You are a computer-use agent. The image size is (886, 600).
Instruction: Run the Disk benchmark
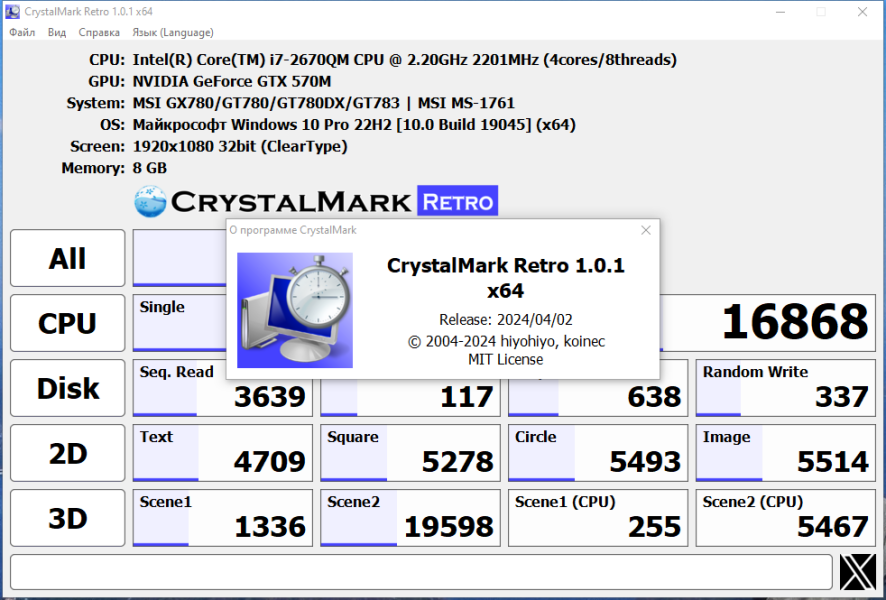point(67,388)
